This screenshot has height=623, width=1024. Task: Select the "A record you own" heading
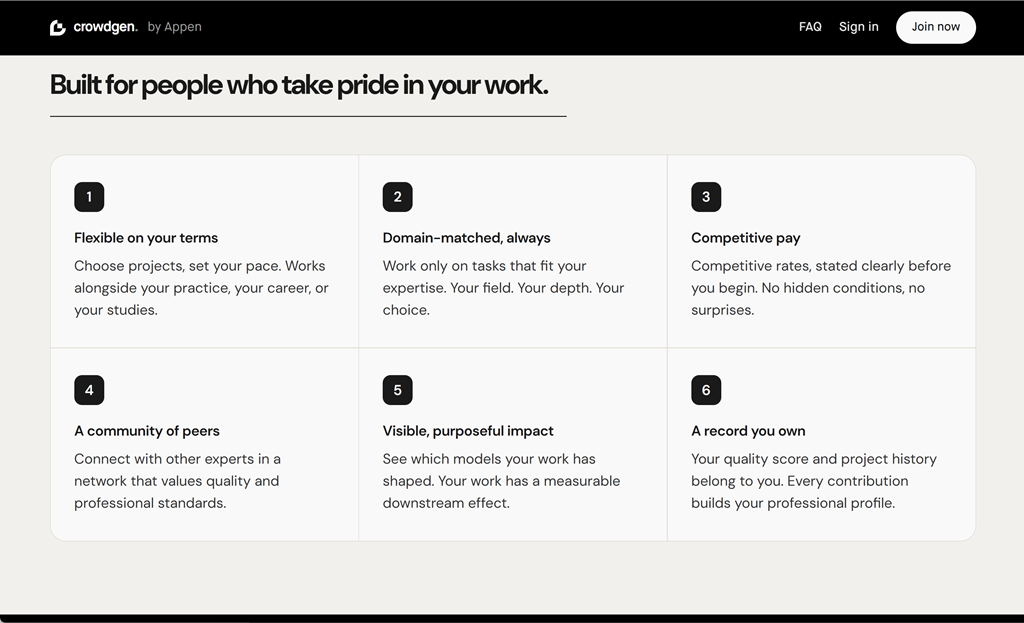coord(748,431)
